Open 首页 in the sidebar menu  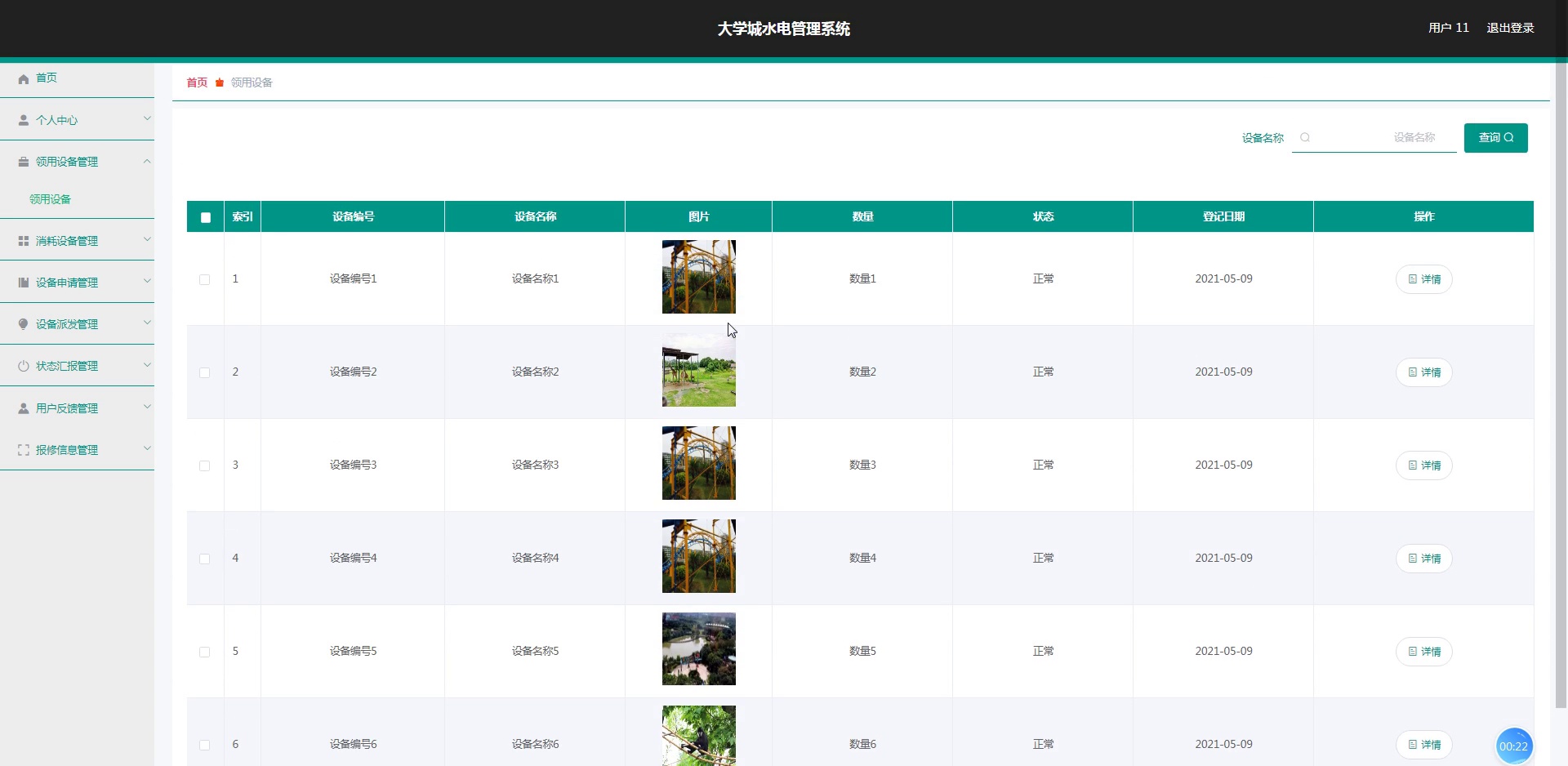pyautogui.click(x=47, y=78)
